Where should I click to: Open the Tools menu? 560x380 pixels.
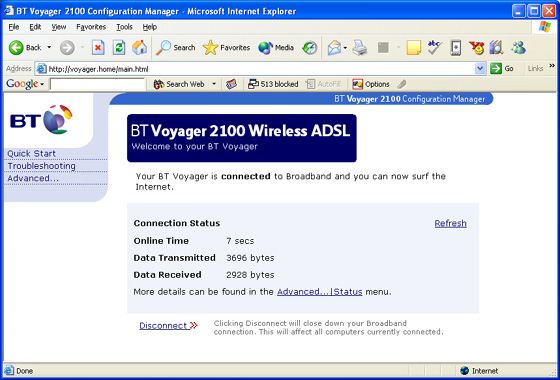click(x=124, y=27)
